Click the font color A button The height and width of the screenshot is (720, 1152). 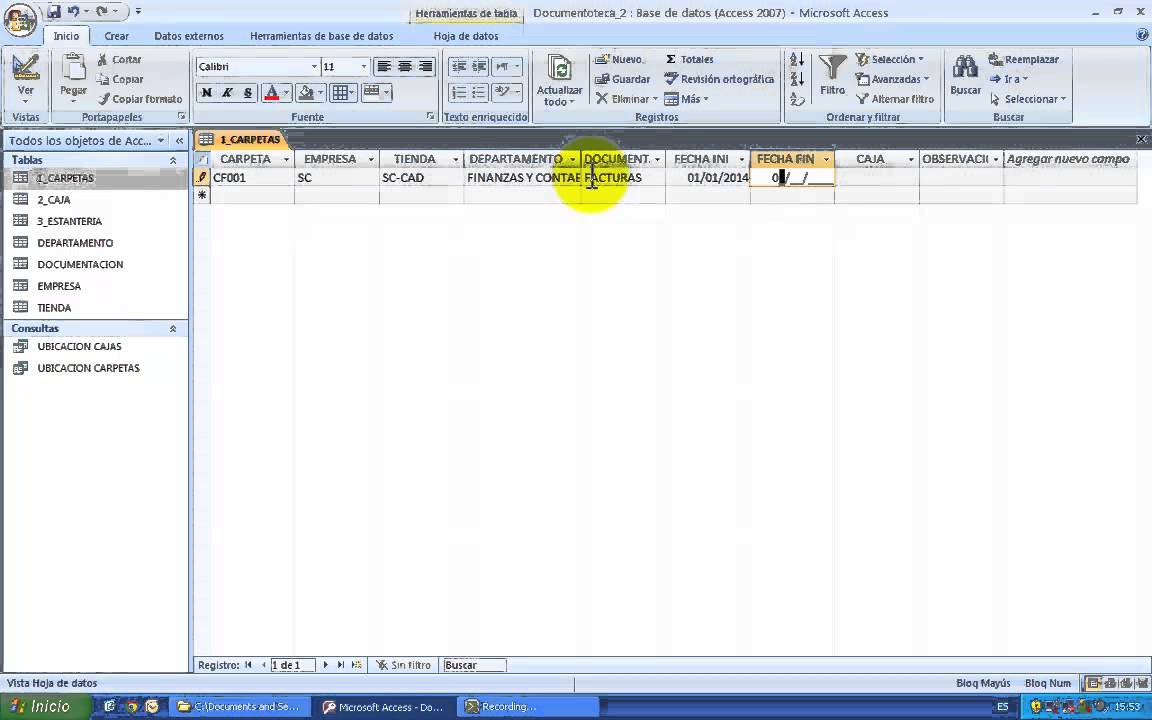click(271, 93)
